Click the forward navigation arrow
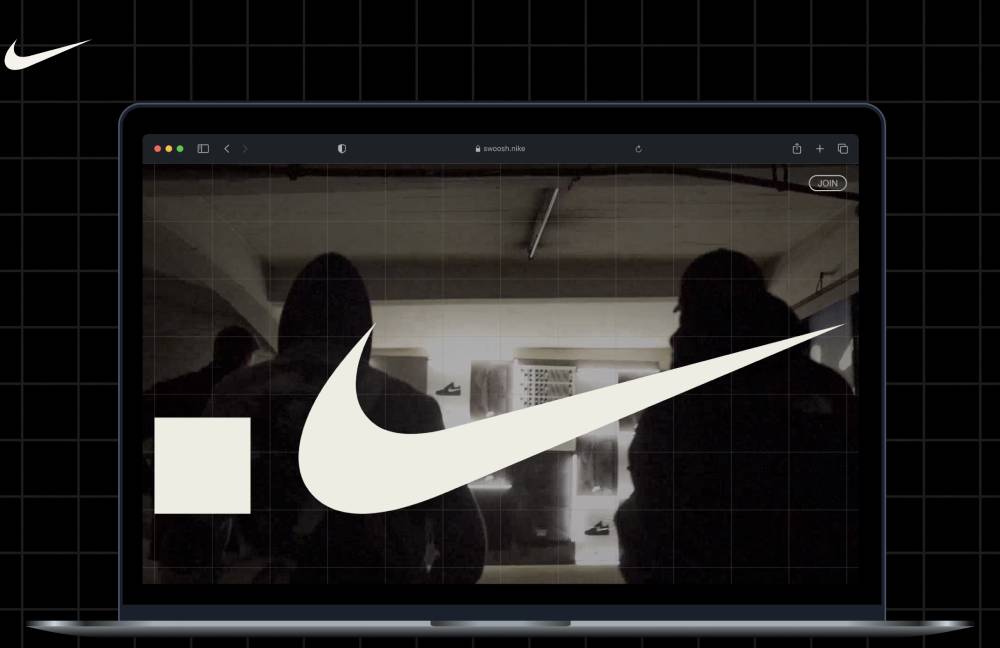This screenshot has height=648, width=1000. click(x=245, y=148)
